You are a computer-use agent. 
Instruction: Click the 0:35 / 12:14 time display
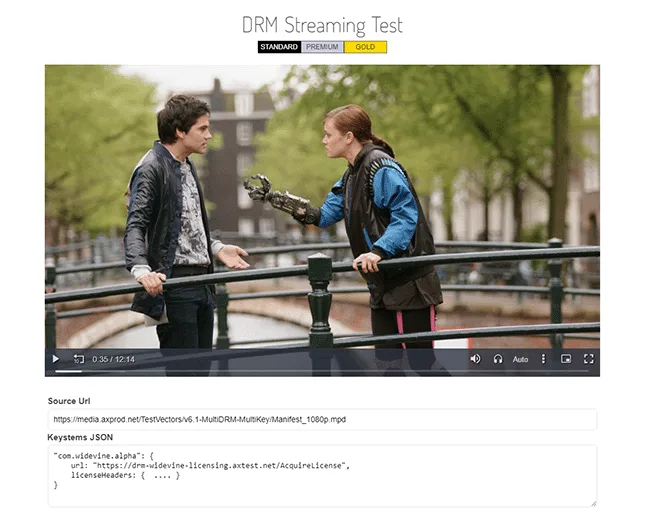click(x=114, y=358)
